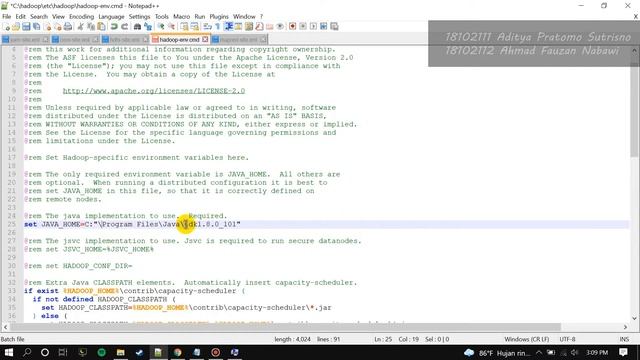Close the hadoop-env.cmd tab with its red X
The width and height of the screenshot is (640, 360).
[x=205, y=40]
